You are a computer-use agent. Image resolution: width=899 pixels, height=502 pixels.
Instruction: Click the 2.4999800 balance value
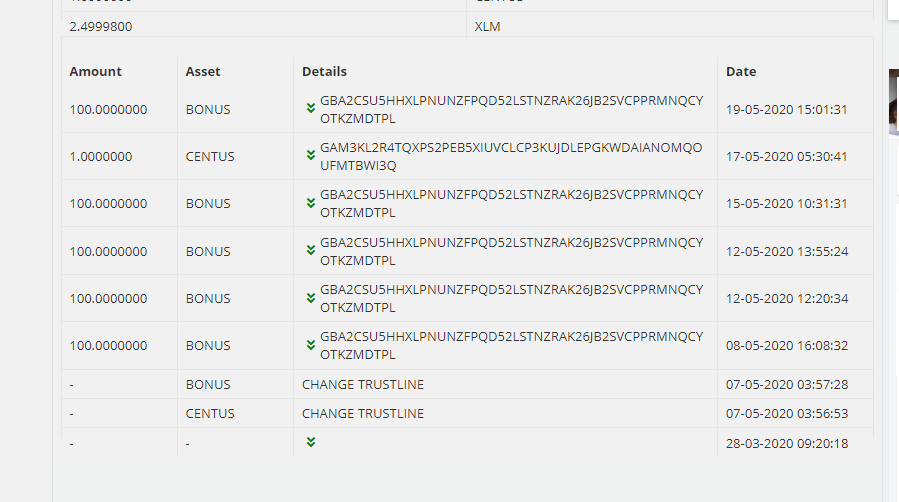(101, 27)
